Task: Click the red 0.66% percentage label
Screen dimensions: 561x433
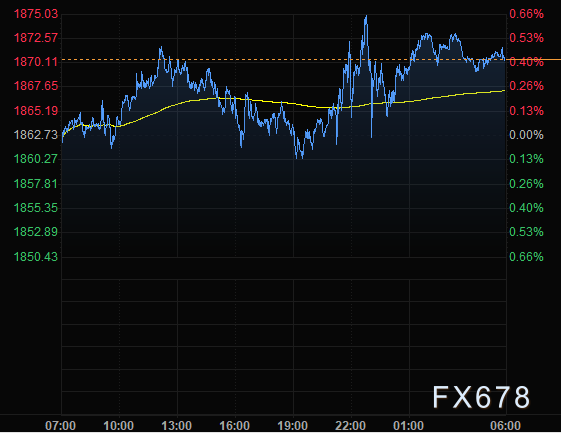Action: point(526,14)
